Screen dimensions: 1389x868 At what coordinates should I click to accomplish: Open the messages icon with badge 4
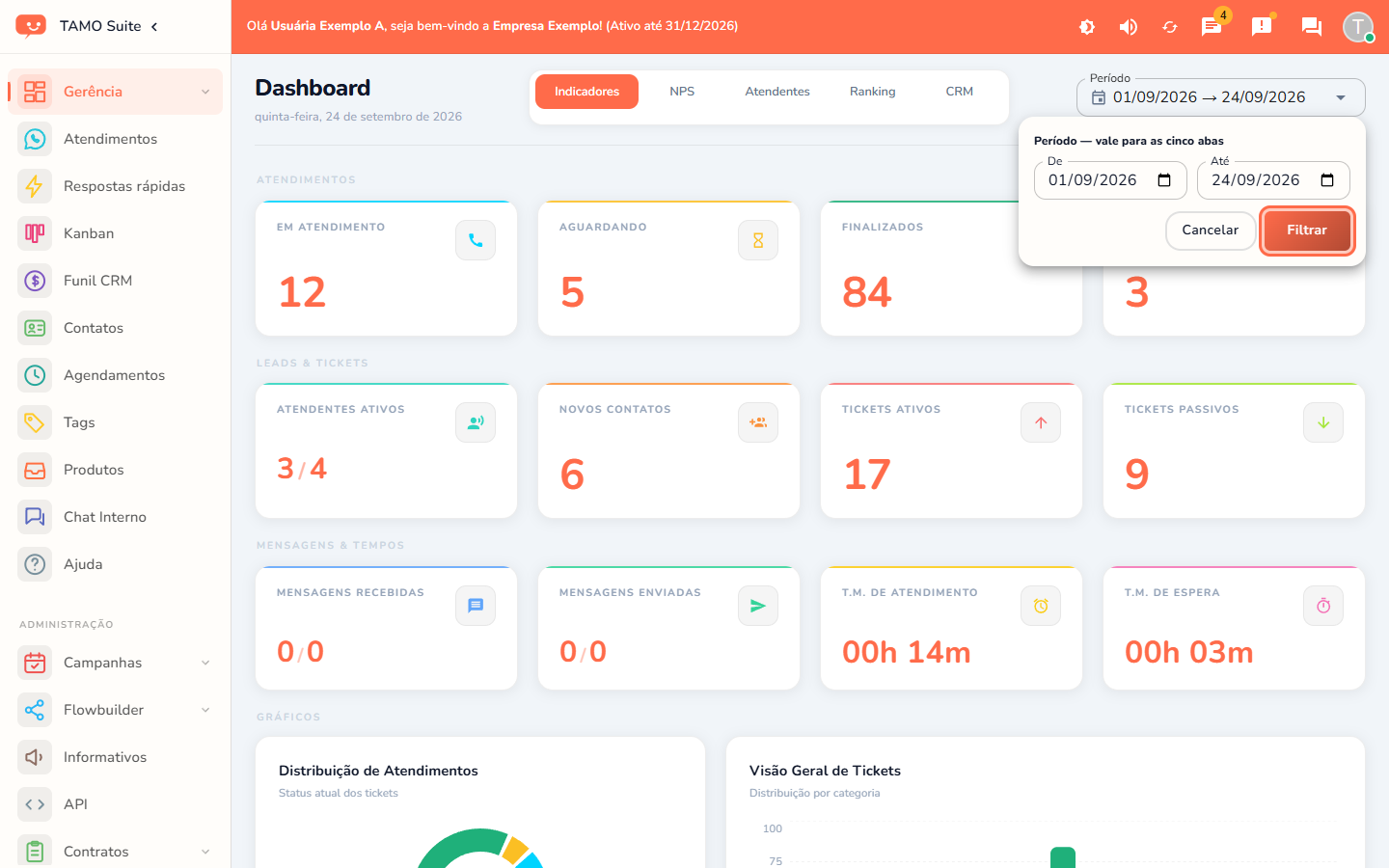(1212, 27)
